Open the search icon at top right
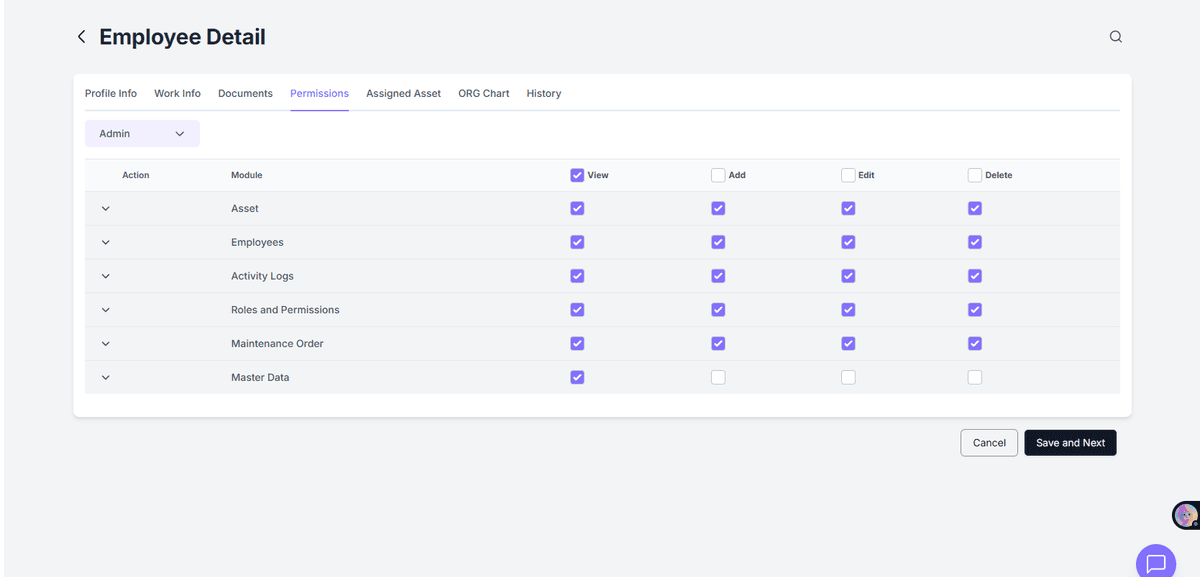The width and height of the screenshot is (1200, 577). (1115, 36)
